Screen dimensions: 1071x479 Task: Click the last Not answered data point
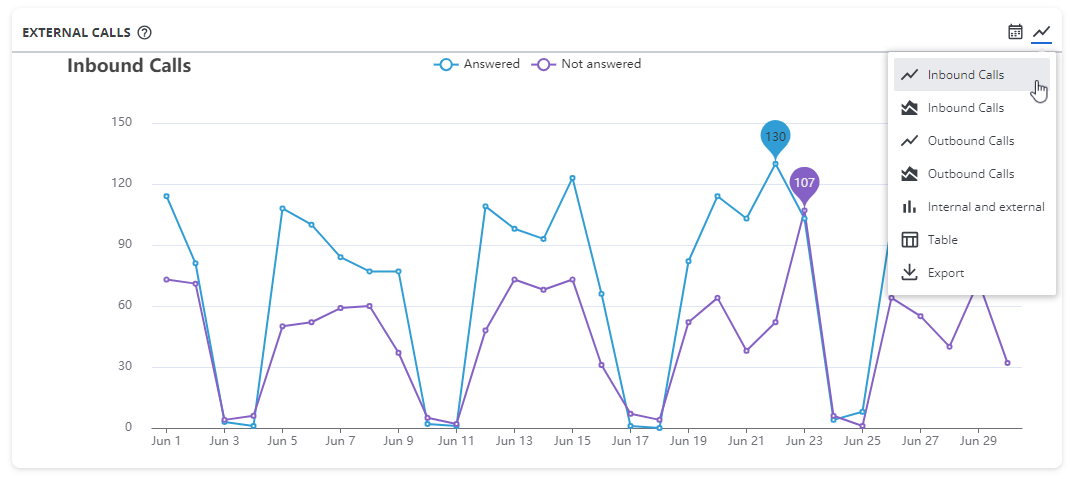tap(1007, 363)
